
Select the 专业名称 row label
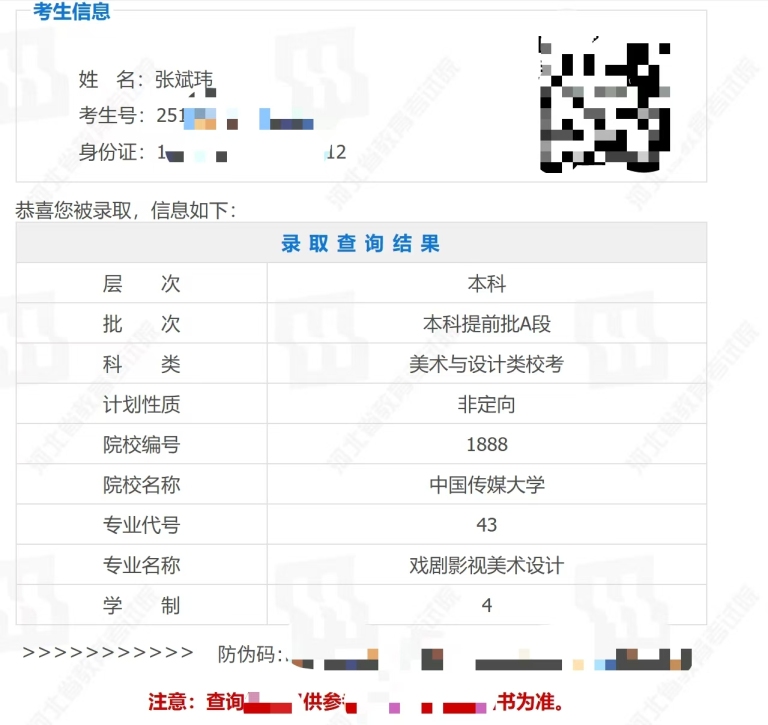pos(142,565)
